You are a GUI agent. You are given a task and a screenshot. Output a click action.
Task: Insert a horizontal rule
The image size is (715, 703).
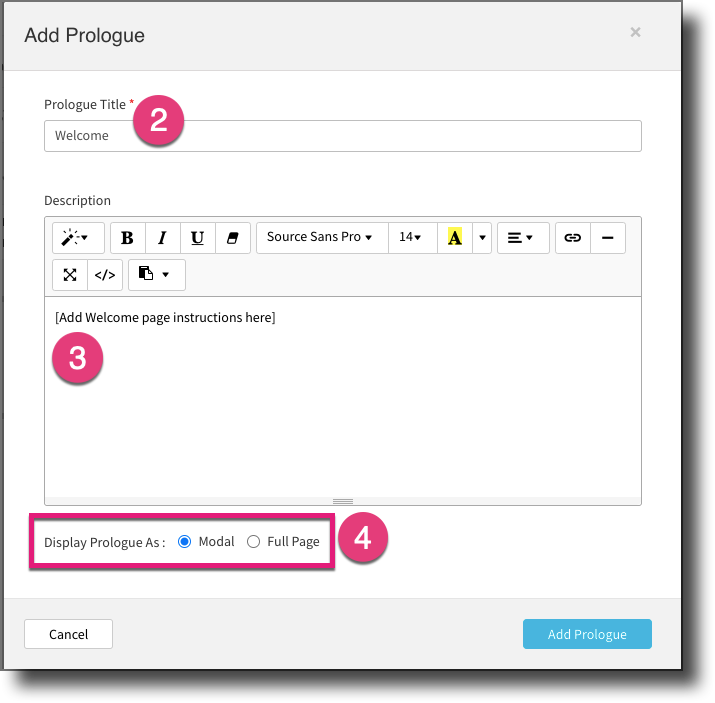(608, 238)
